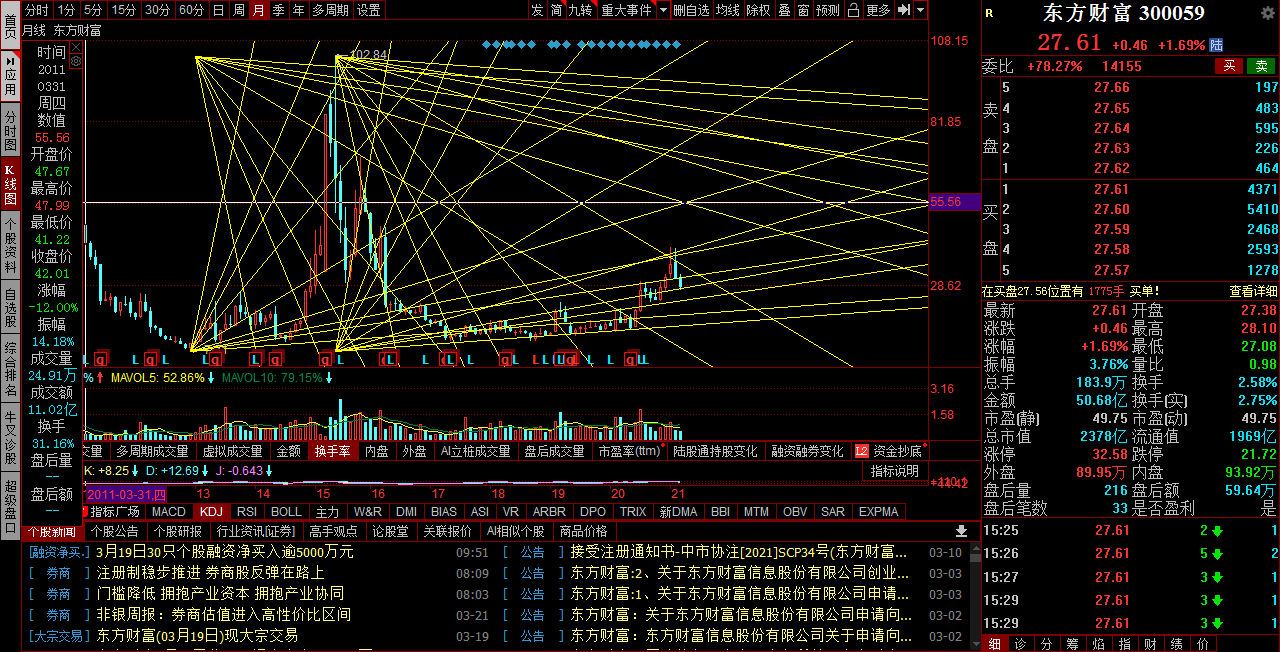This screenshot has height=652, width=1280.
Task: Click the gear icon under the panel X
Action: (x=76, y=61)
